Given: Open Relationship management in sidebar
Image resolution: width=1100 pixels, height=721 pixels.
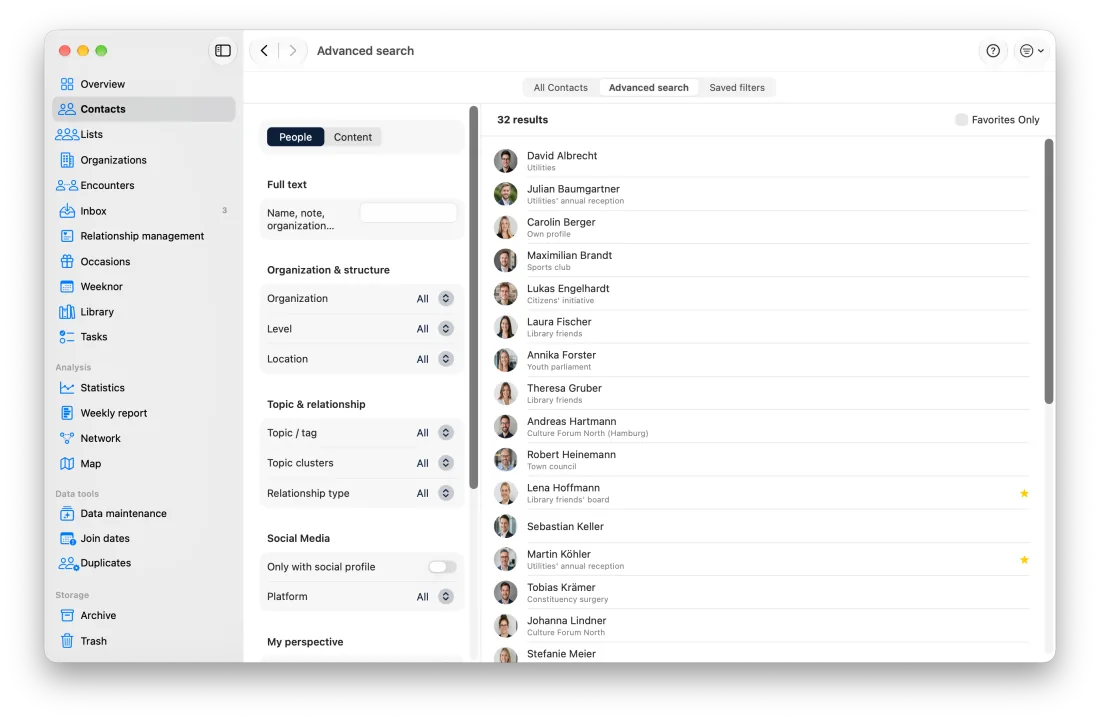Looking at the screenshot, I should (x=144, y=236).
